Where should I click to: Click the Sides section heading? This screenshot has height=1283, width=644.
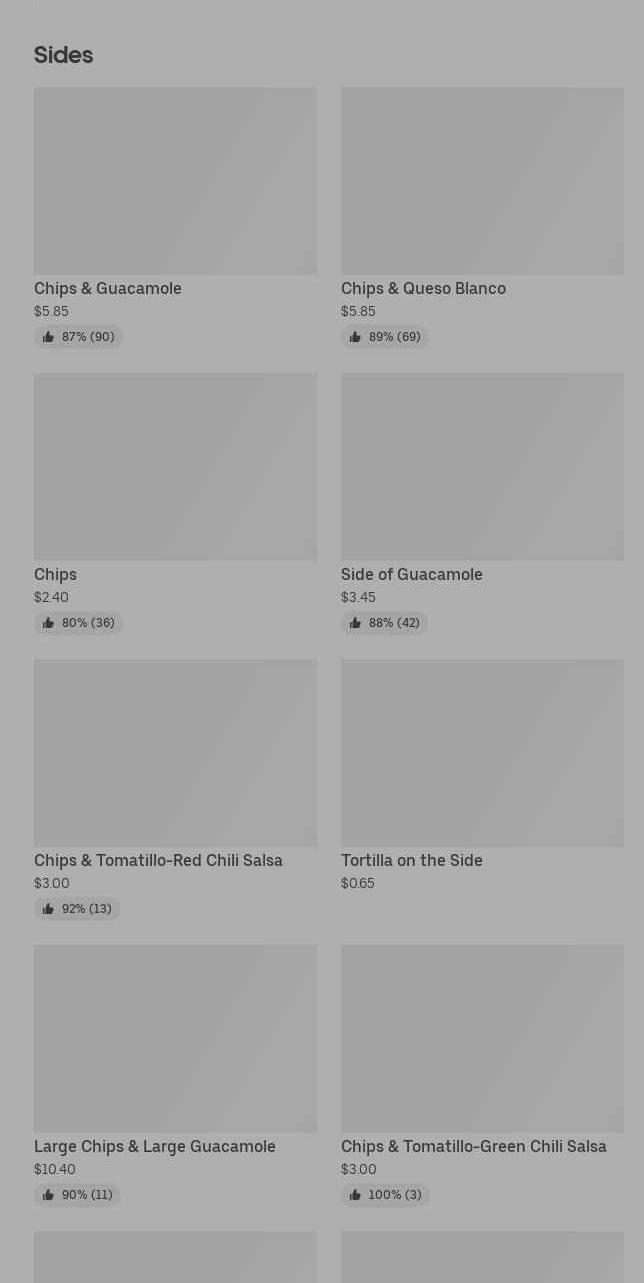[x=63, y=55]
